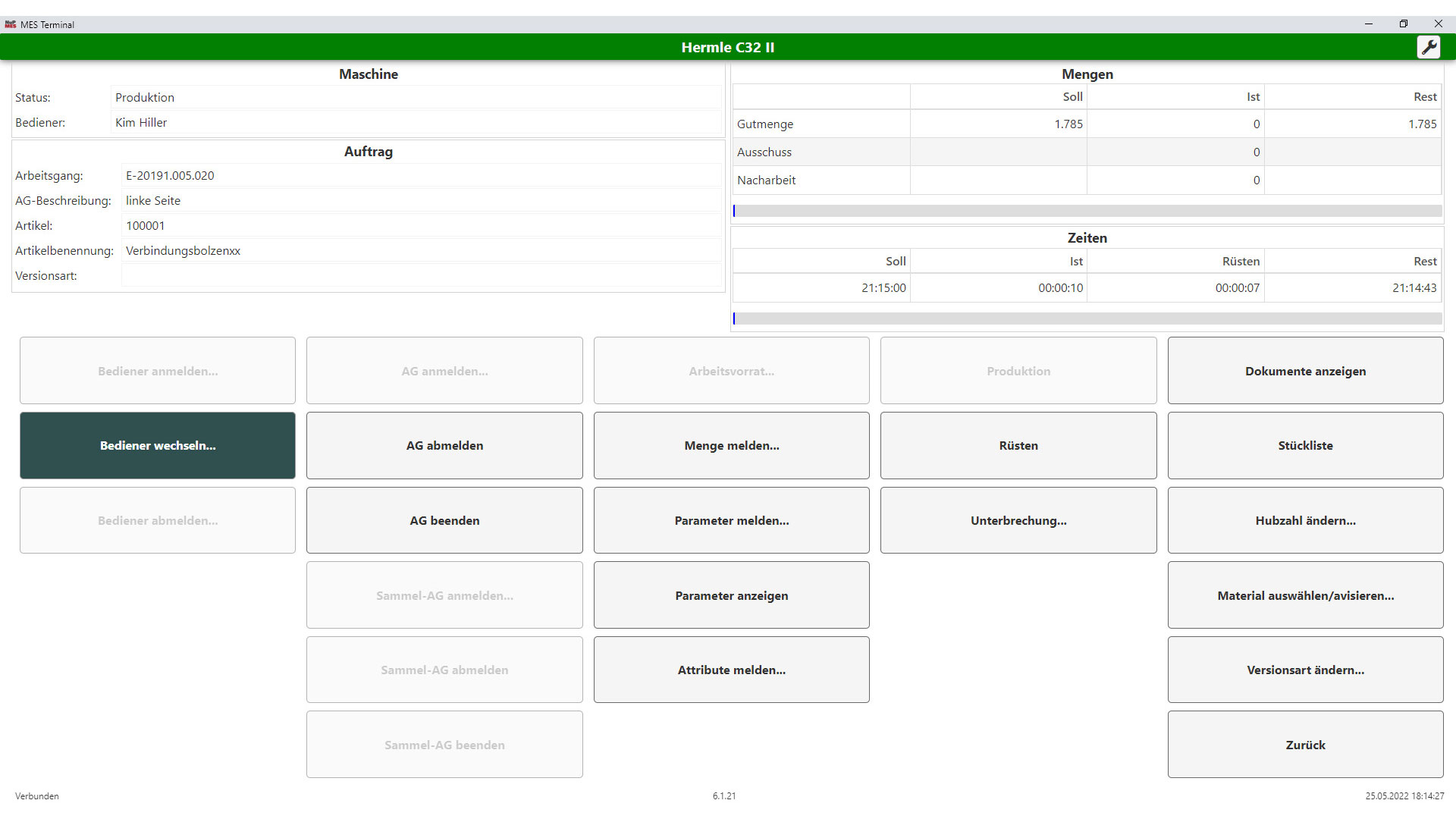
Task: Open Menge melden dialog
Action: tap(731, 446)
